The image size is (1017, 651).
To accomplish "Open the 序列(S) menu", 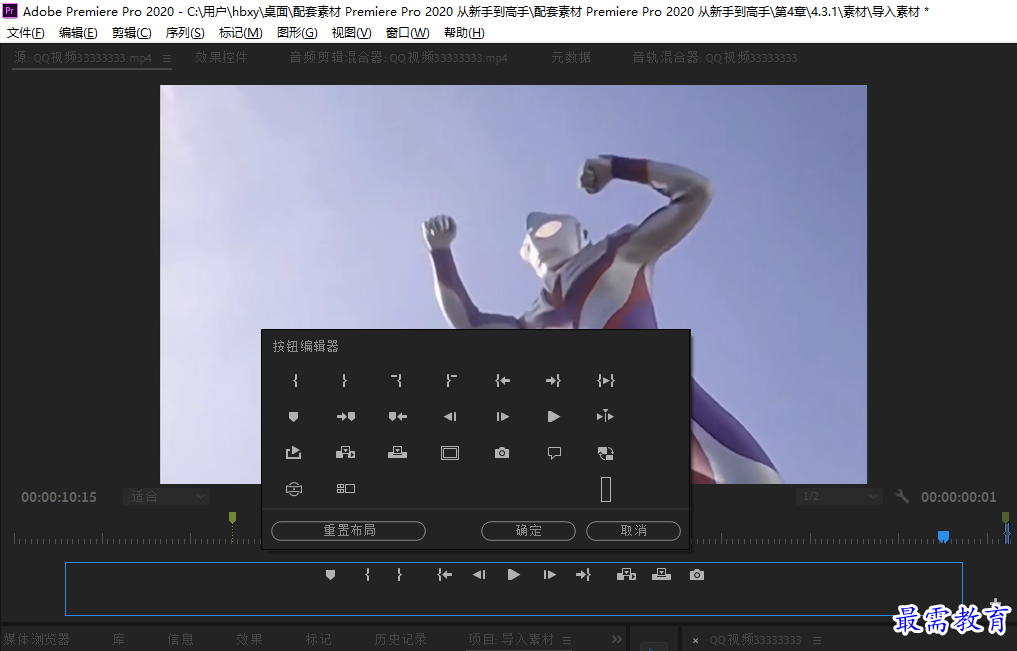I will point(185,32).
